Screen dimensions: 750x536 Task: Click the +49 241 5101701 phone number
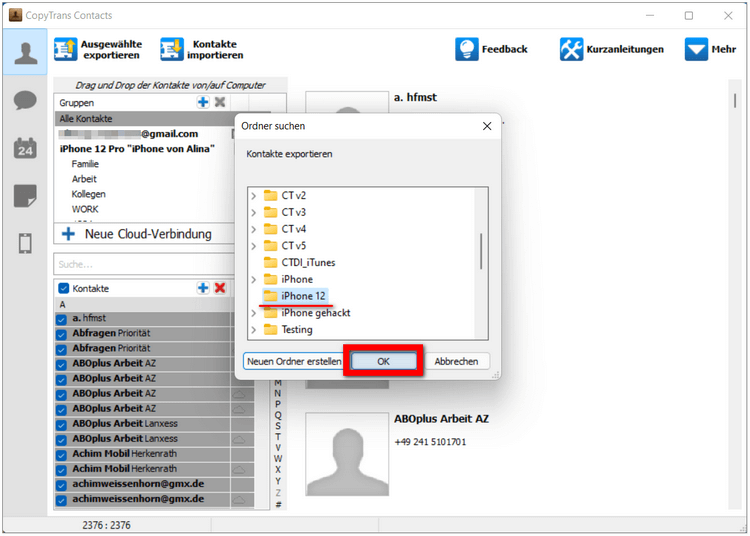point(430,442)
